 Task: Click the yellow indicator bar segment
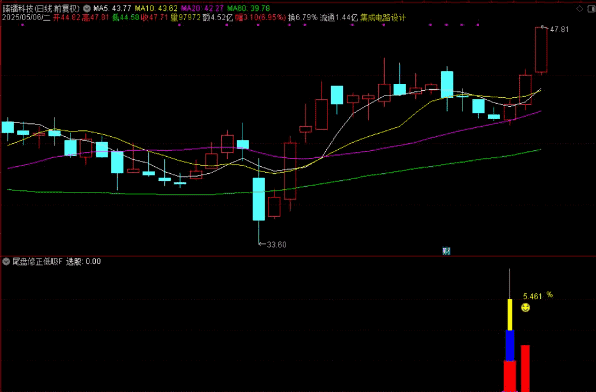[510, 314]
